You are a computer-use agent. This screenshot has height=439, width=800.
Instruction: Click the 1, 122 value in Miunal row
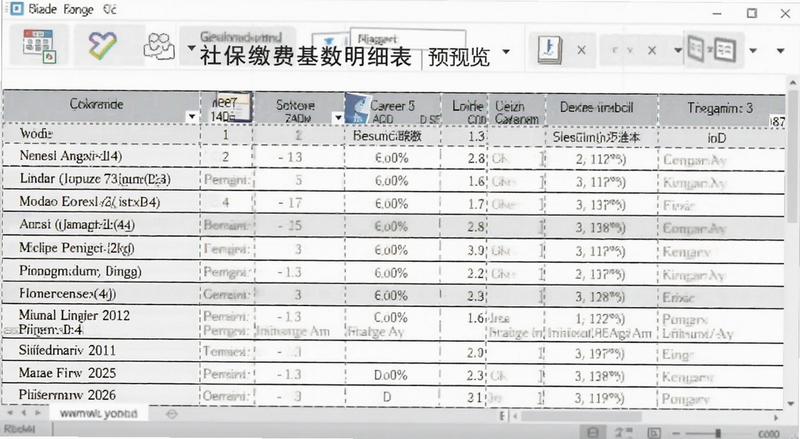601,319
